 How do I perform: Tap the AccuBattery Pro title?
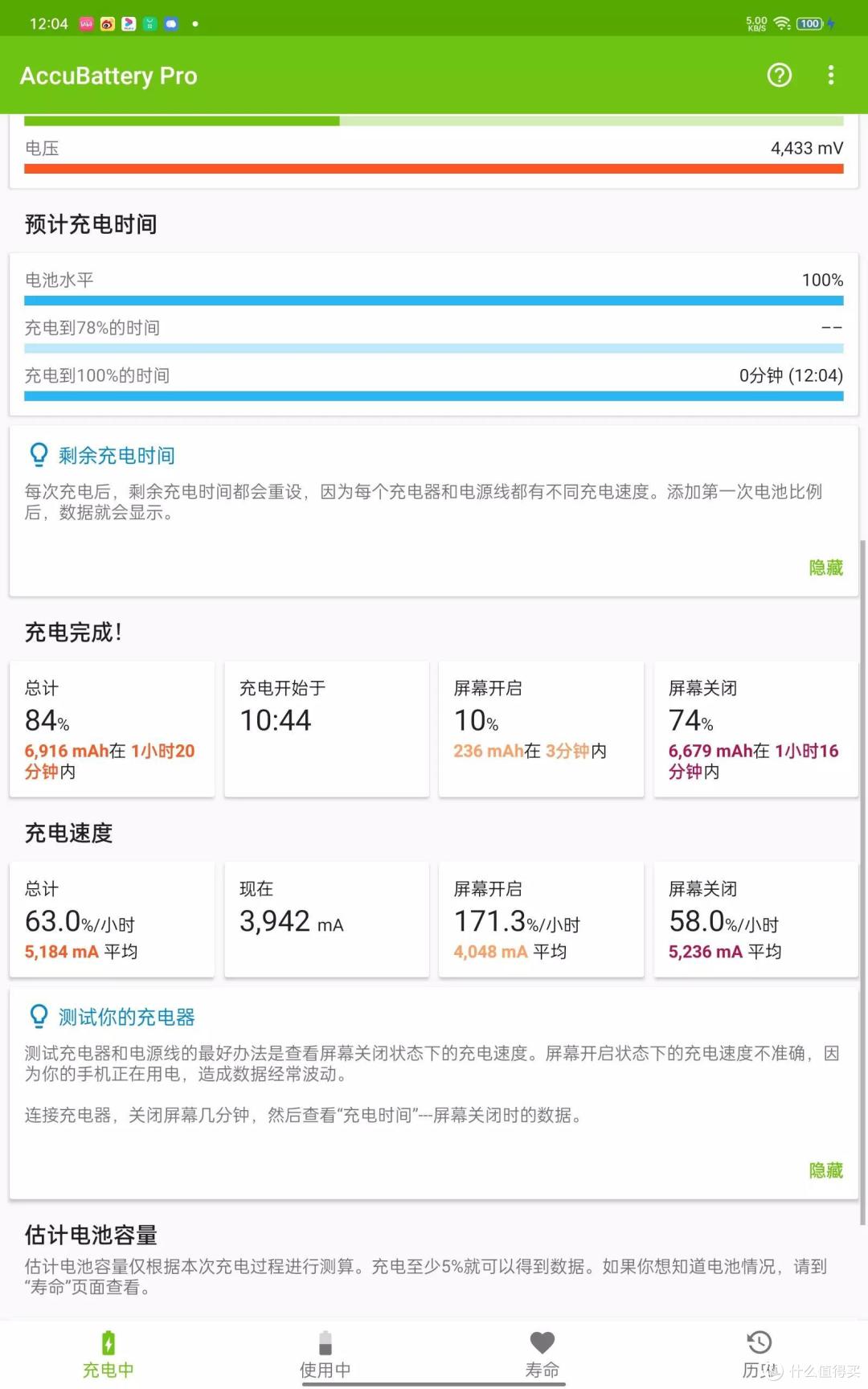click(108, 76)
